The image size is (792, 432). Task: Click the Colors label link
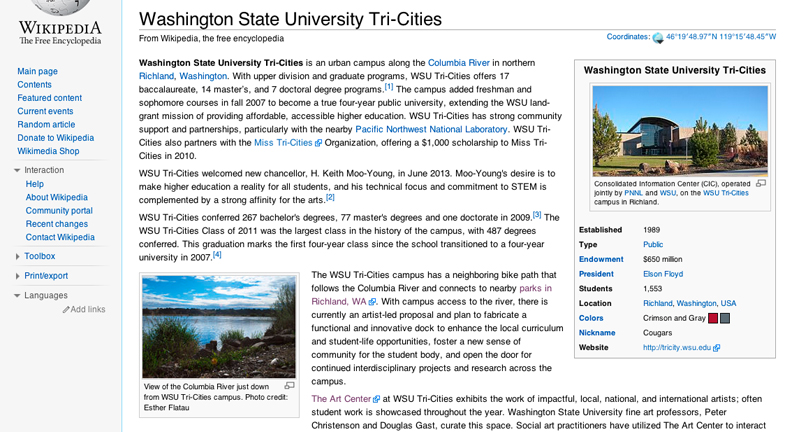[591, 318]
